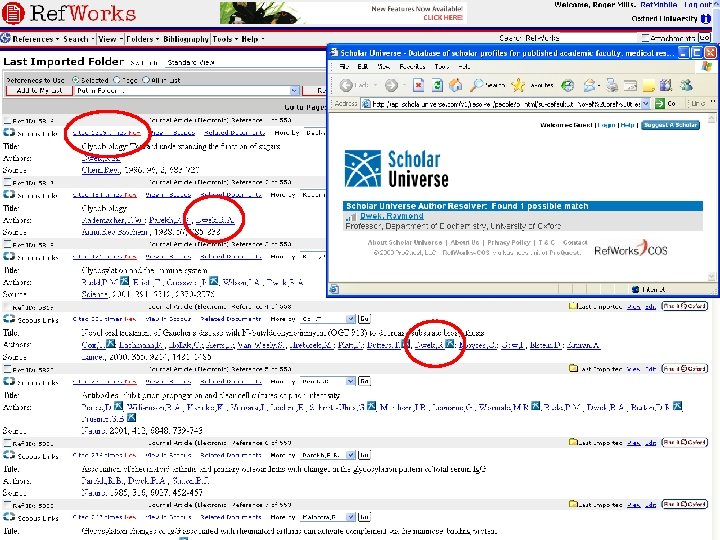
Task: Click Scholar Universe icon next to Fuente,S.S
Action: tap(131, 418)
